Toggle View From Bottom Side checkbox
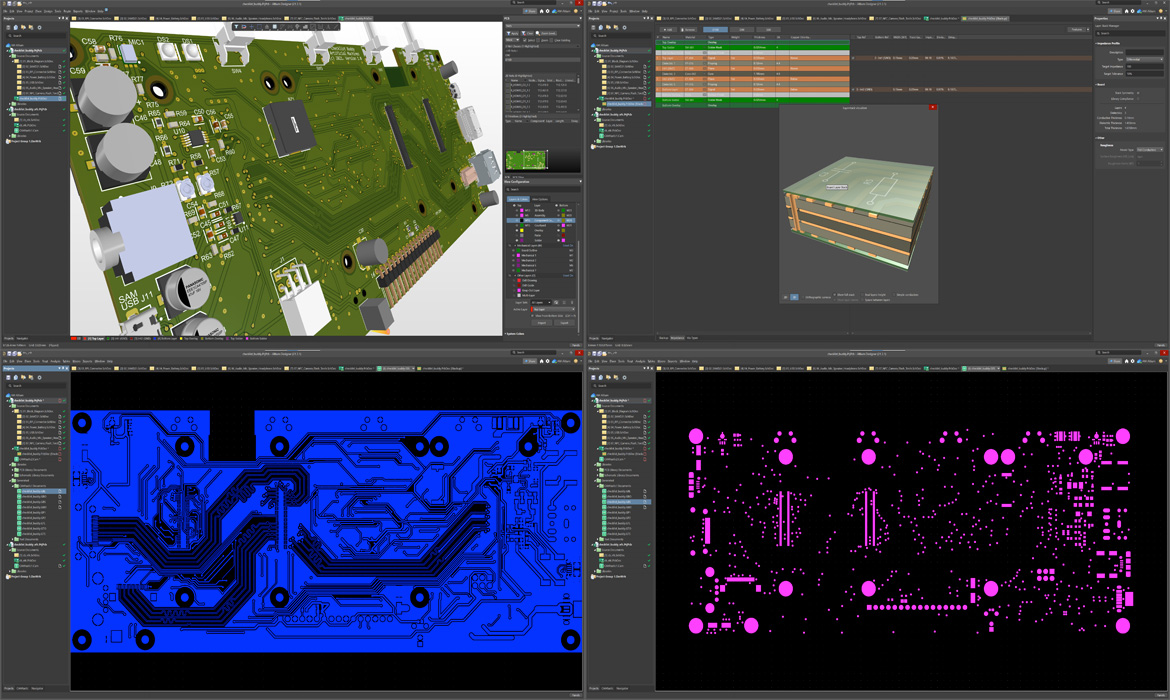Screen dimensions: 1170x700 pos(534,316)
